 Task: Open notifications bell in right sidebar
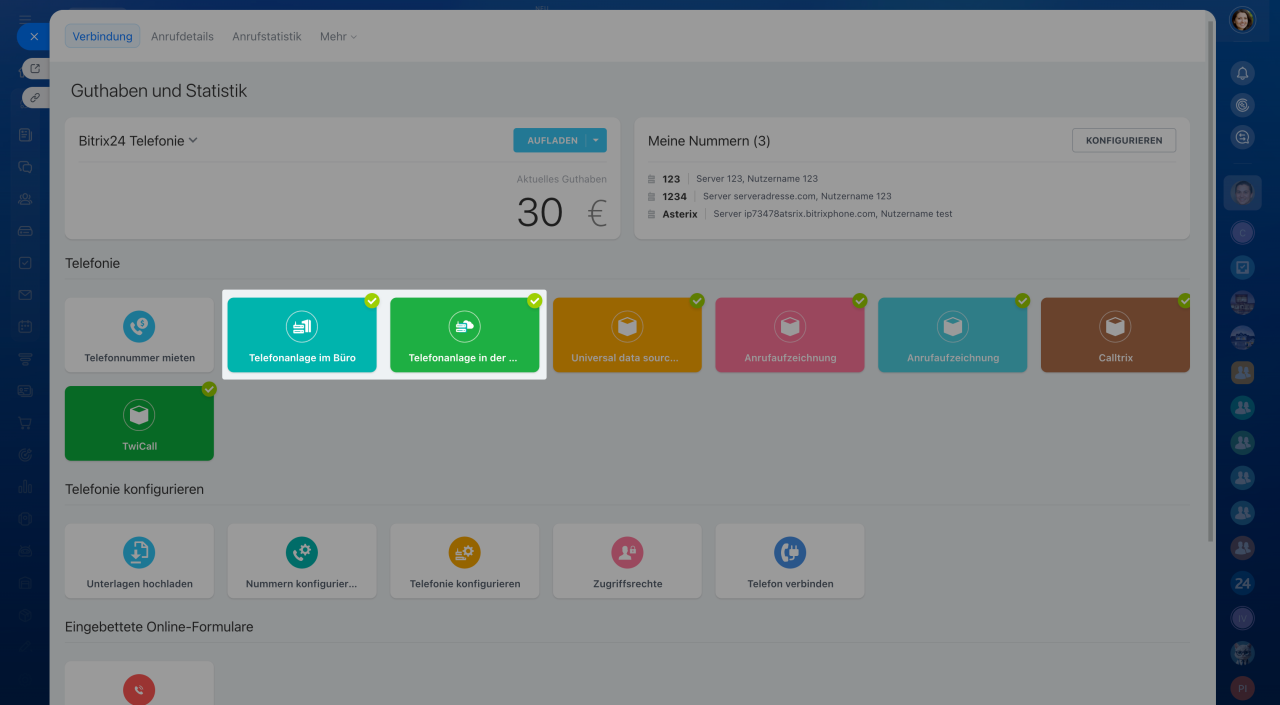[x=1242, y=73]
